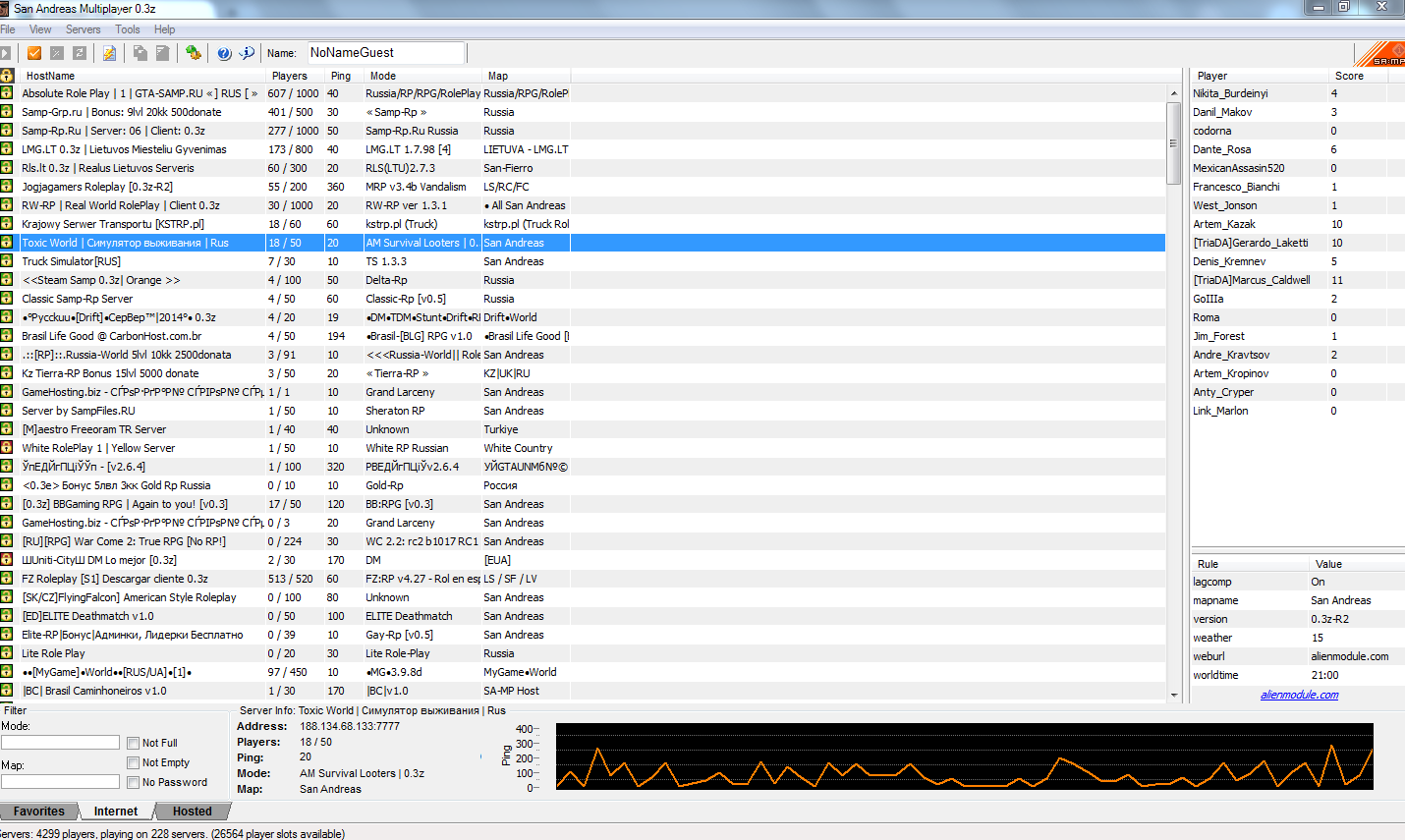Select the Samp-Rp.Ru | Server: 06 row
This screenshot has height=840, width=1405.
(583, 131)
